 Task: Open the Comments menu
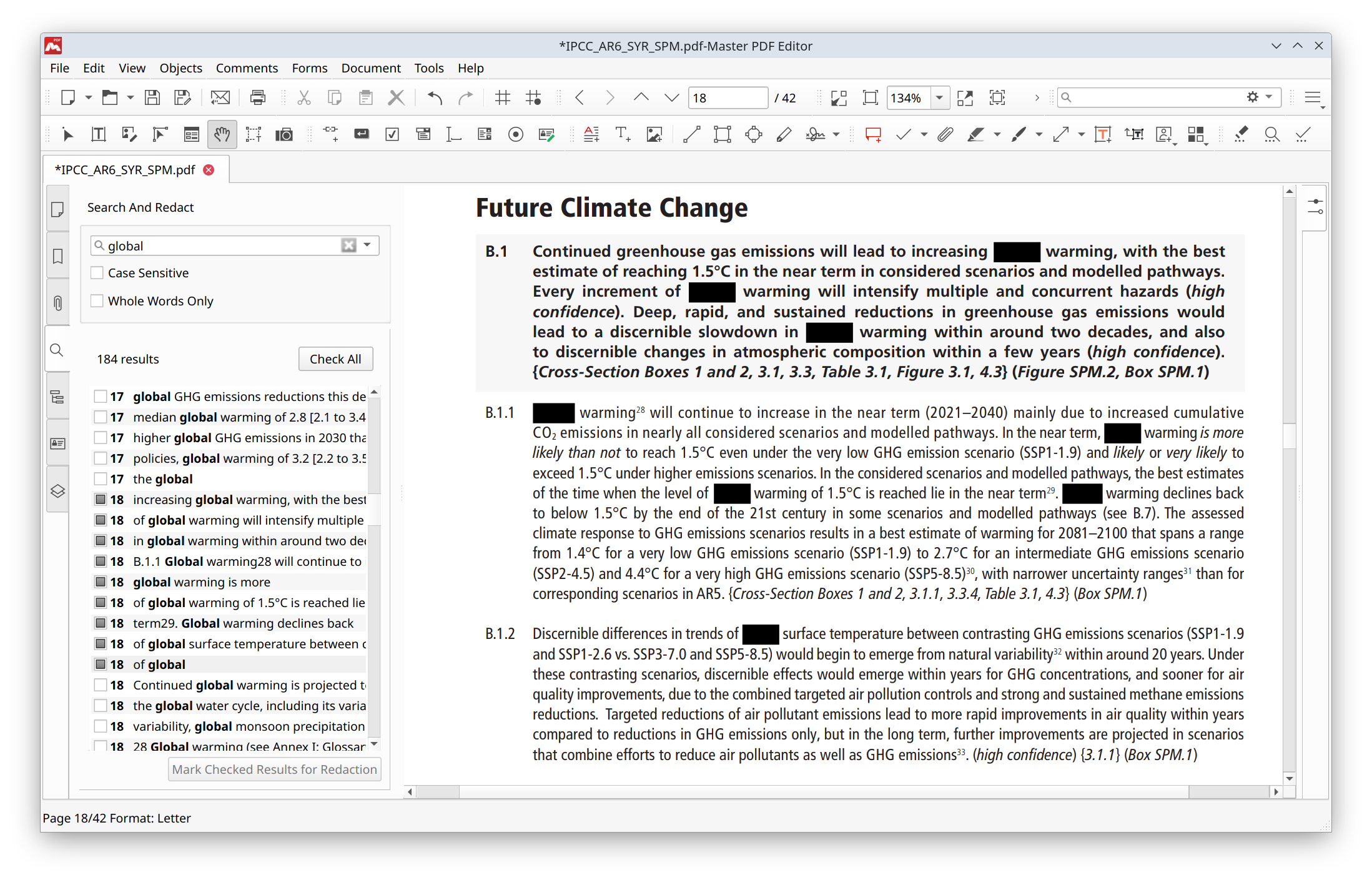click(x=247, y=68)
